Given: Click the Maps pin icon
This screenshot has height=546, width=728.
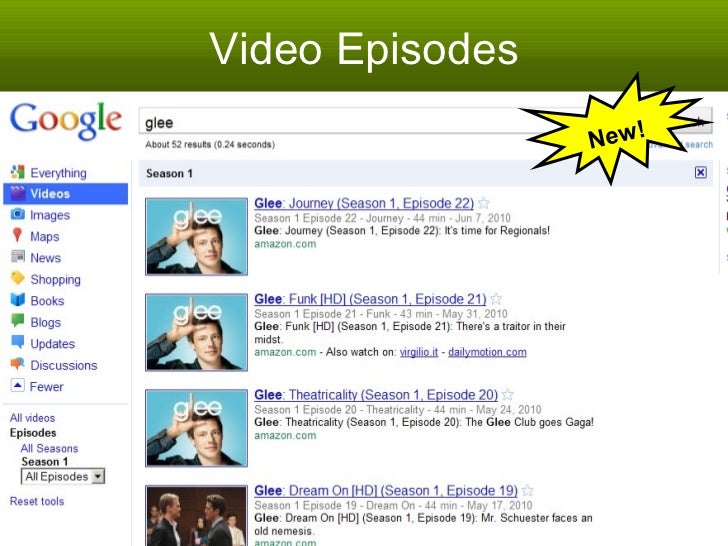Looking at the screenshot, I should point(17,235).
